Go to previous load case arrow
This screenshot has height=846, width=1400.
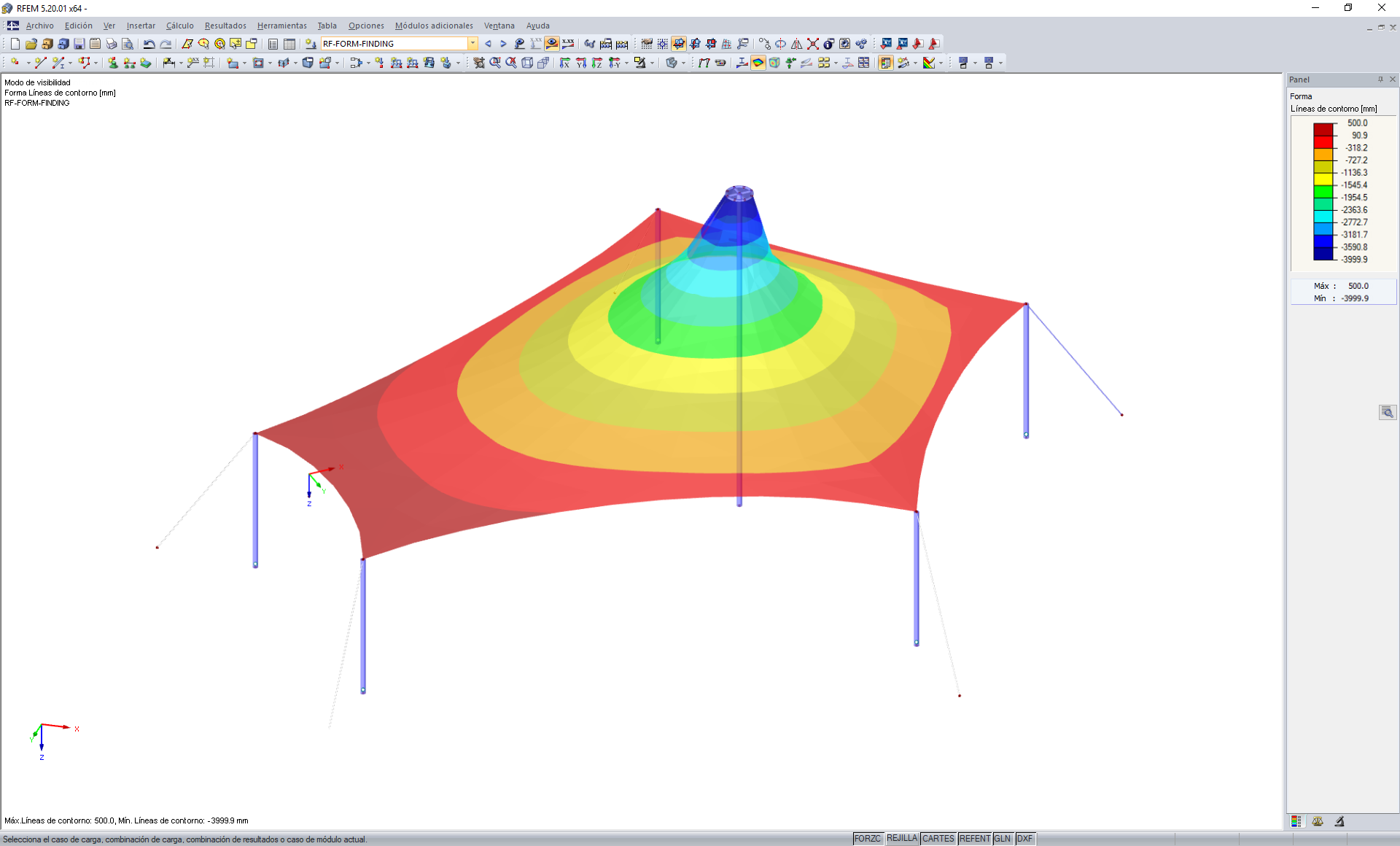[x=488, y=44]
